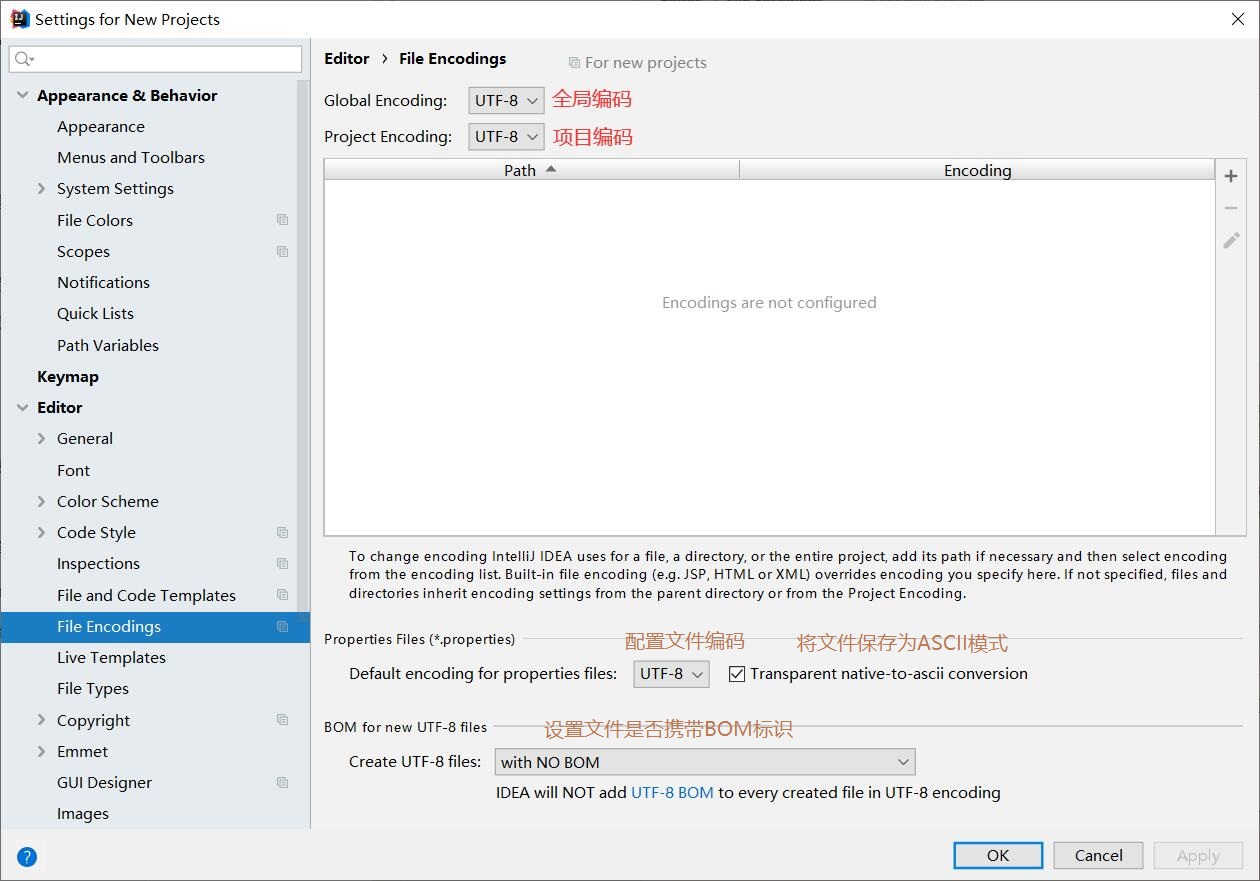Click the Encoding column header
Image resolution: width=1260 pixels, height=881 pixels.
(x=977, y=170)
